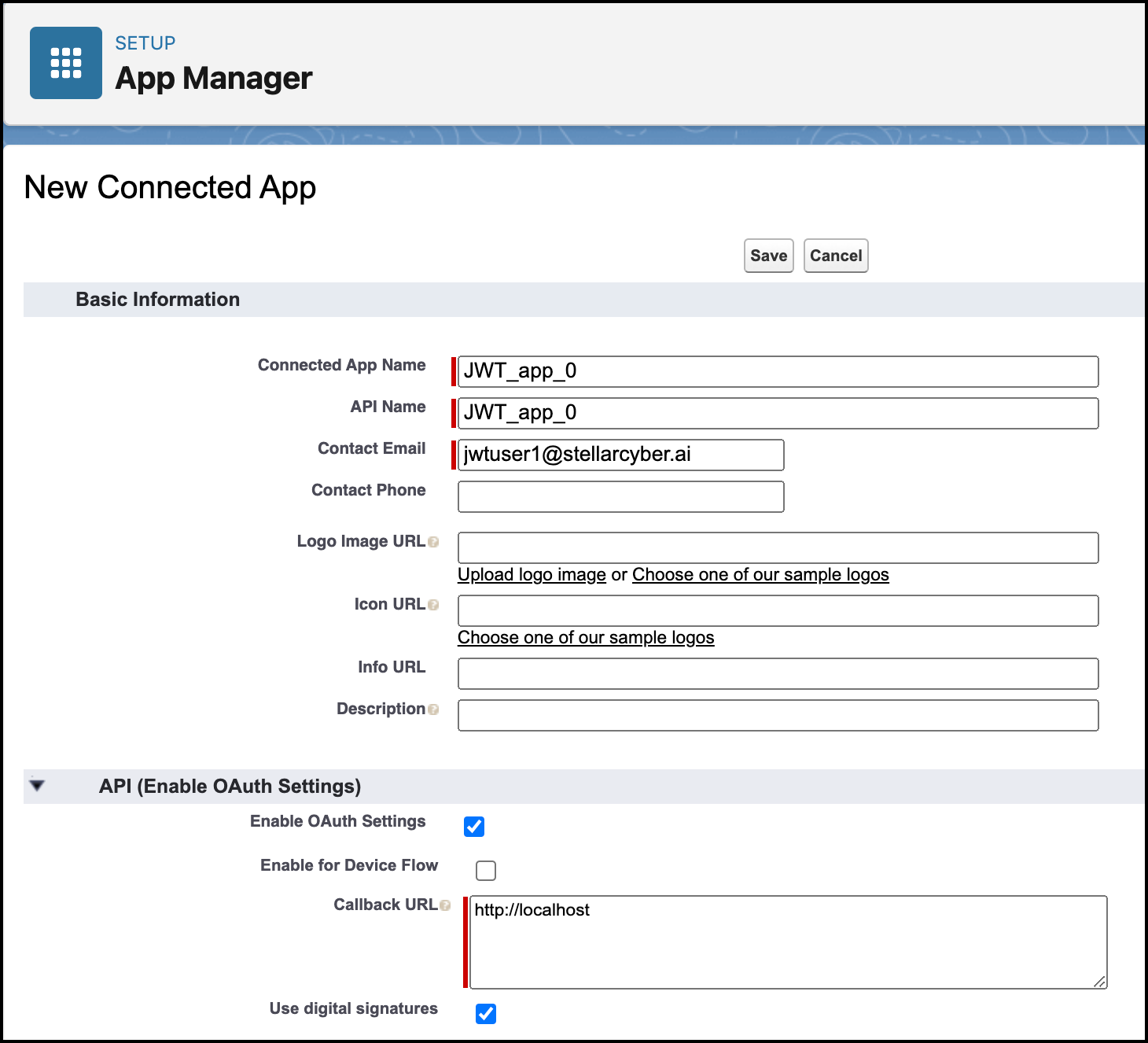Select the Contact Phone input box

(x=620, y=496)
